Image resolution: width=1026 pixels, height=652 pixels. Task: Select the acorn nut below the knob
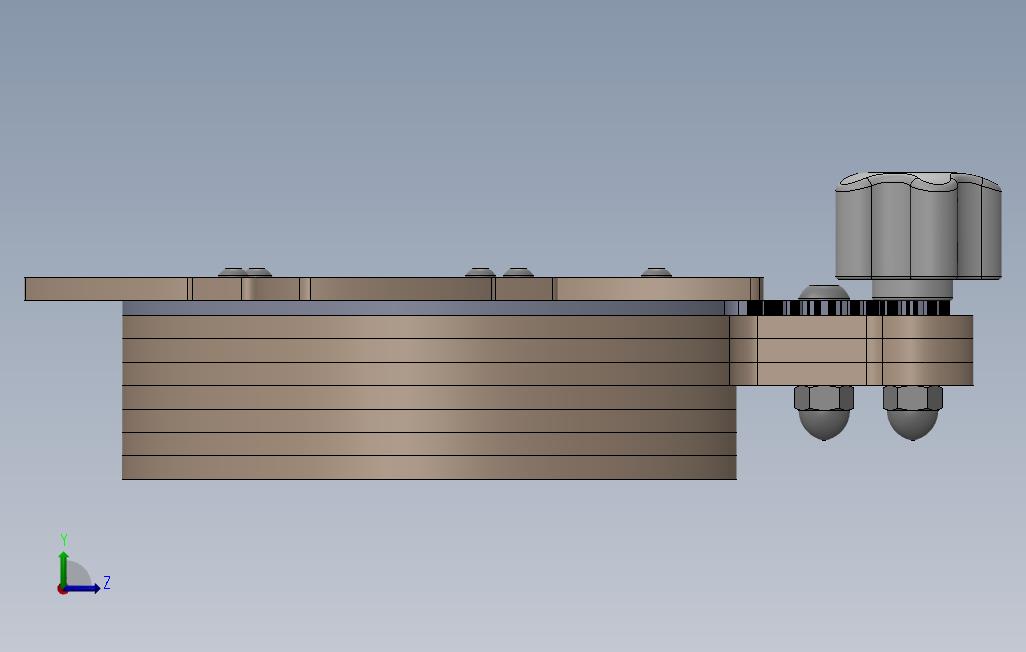tap(913, 412)
